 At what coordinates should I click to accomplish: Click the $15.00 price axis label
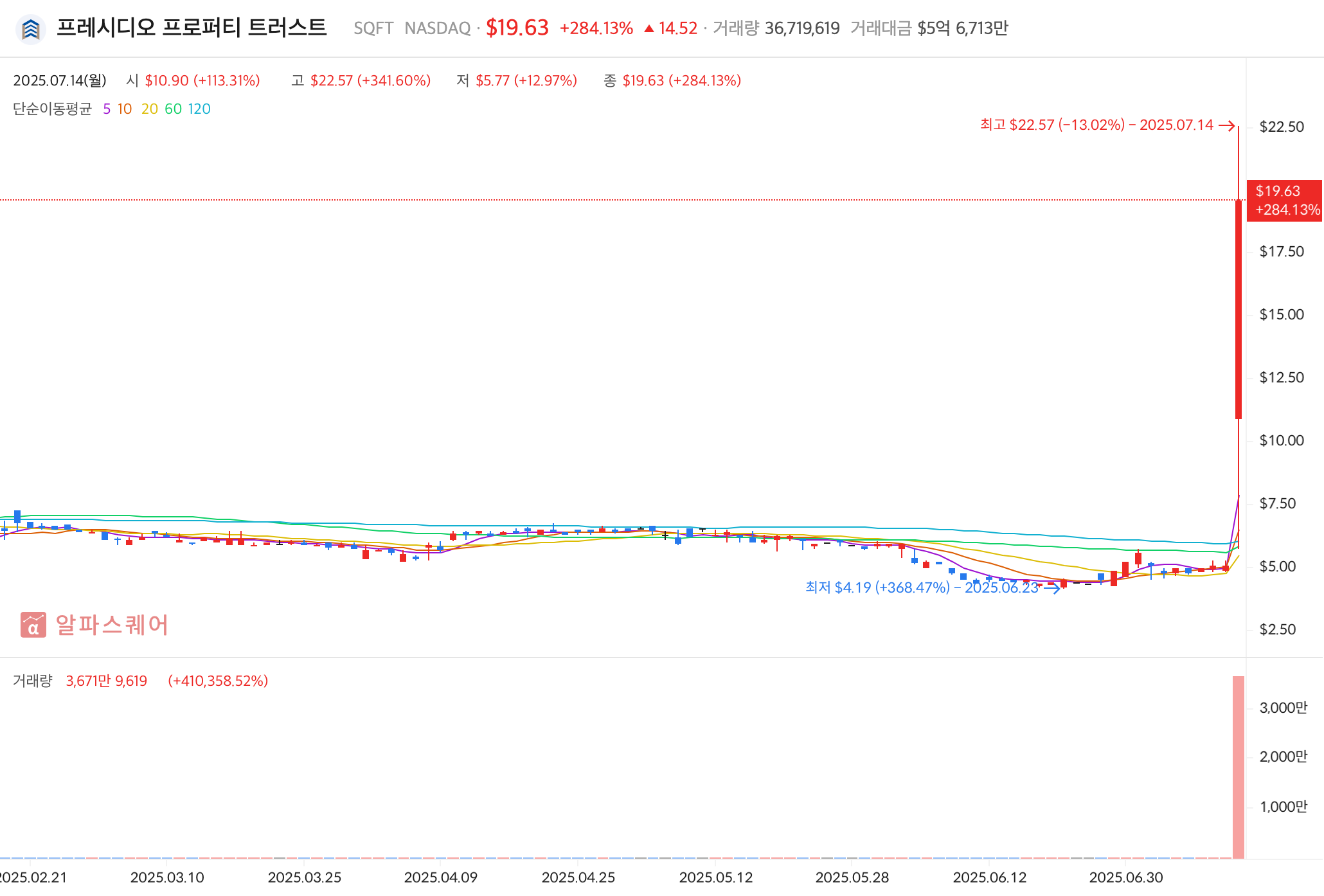(1282, 314)
